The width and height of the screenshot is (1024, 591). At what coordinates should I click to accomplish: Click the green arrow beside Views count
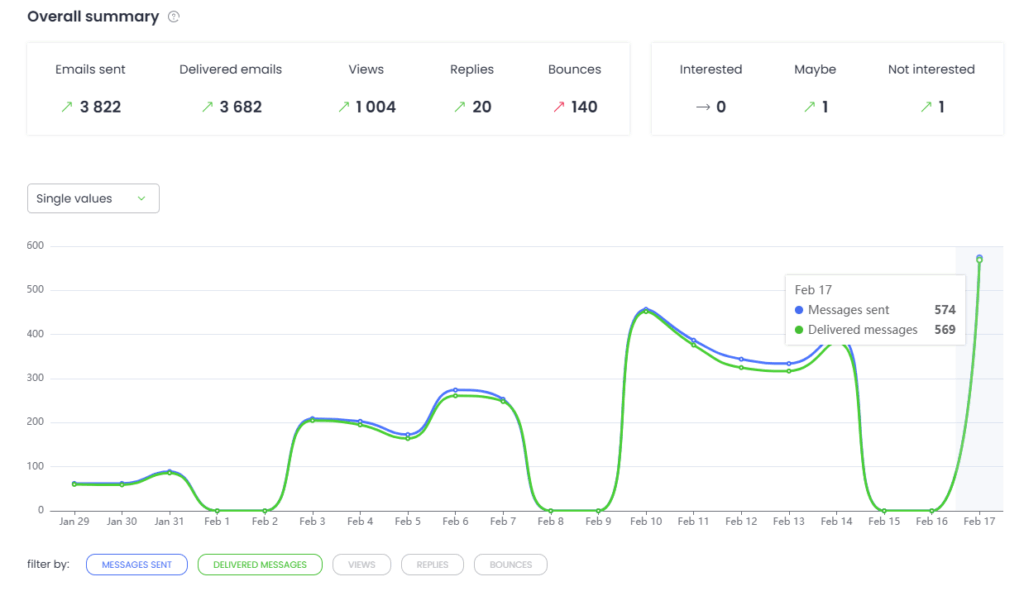(x=343, y=107)
